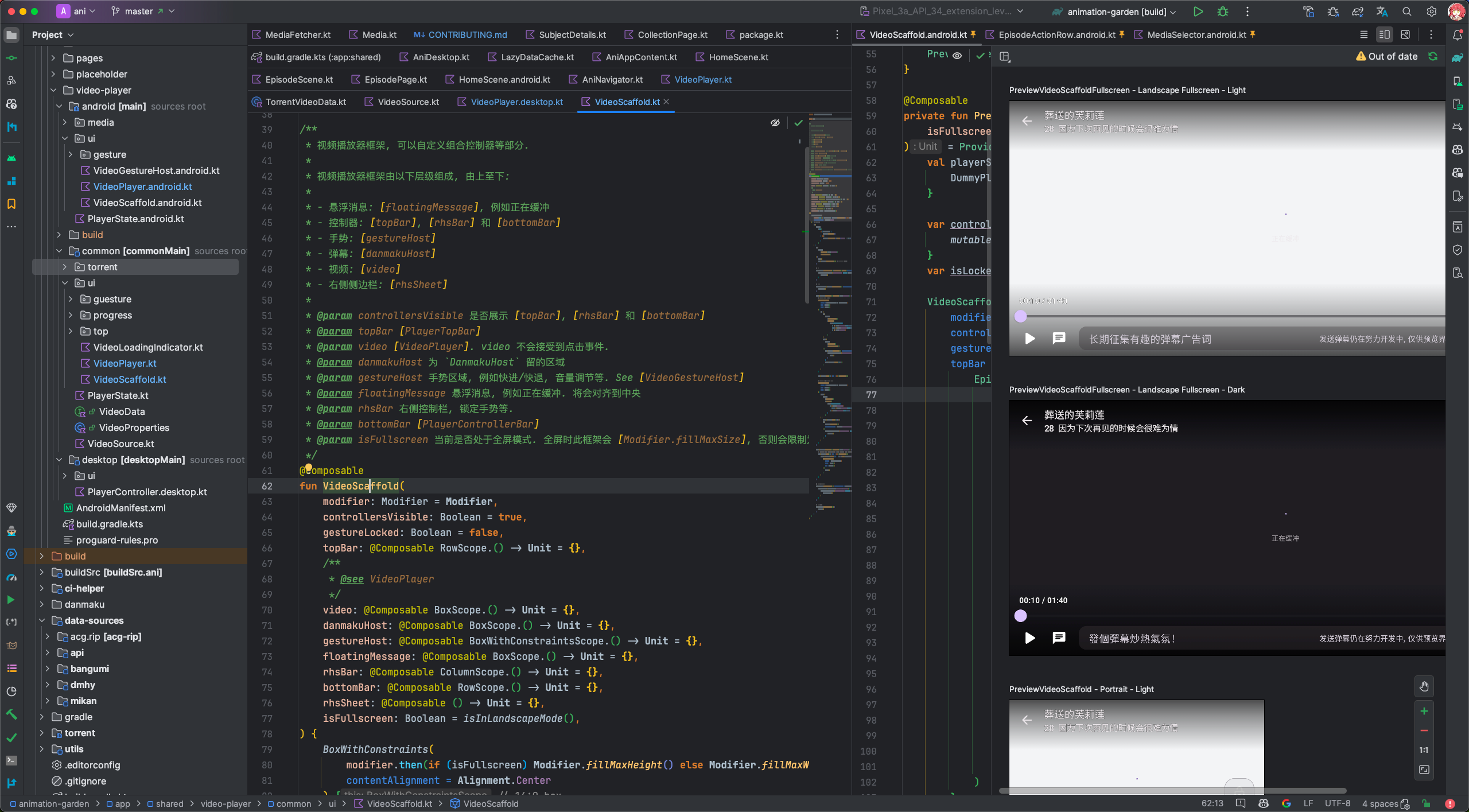The width and height of the screenshot is (1469, 812).
Task: Click VideoScaffold.kt breadcrumb in navigation bar
Action: [x=393, y=803]
